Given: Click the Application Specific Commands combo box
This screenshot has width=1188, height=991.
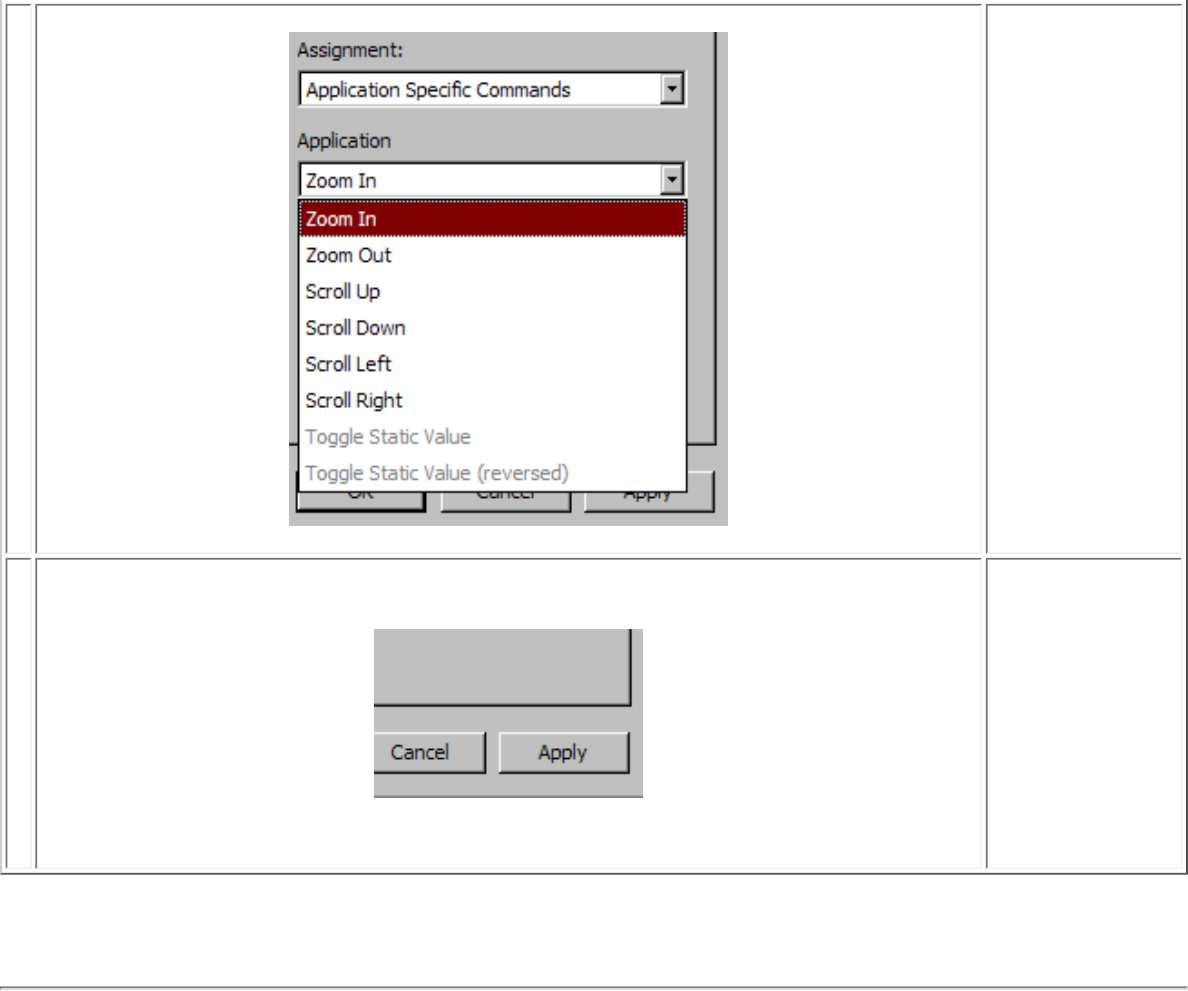Looking at the screenshot, I should pyautogui.click(x=492, y=89).
